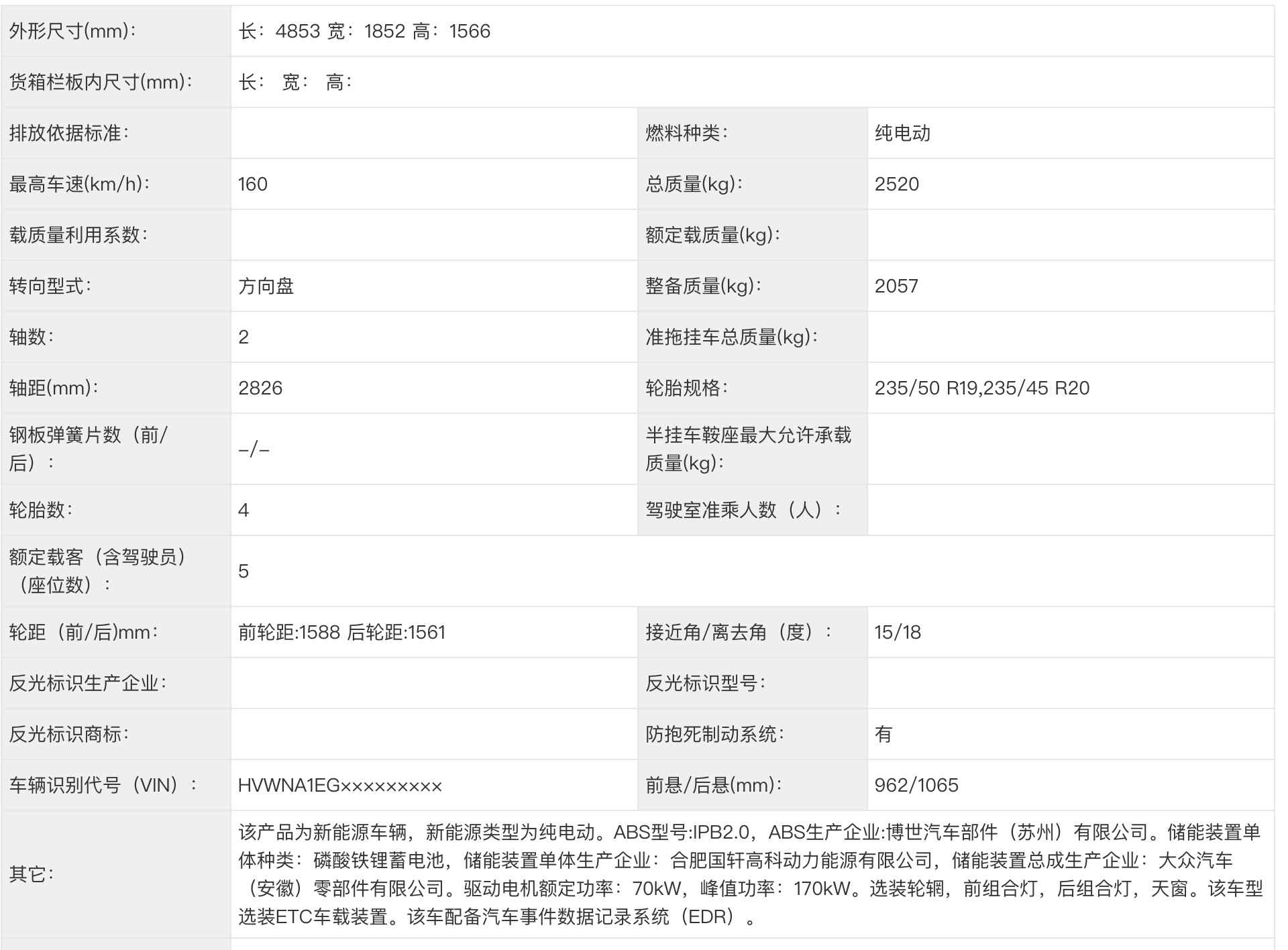Screen dimensions: 1288x950
Task: Click the tire spec 235/50 R19,235/45 R20
Action: point(981,388)
